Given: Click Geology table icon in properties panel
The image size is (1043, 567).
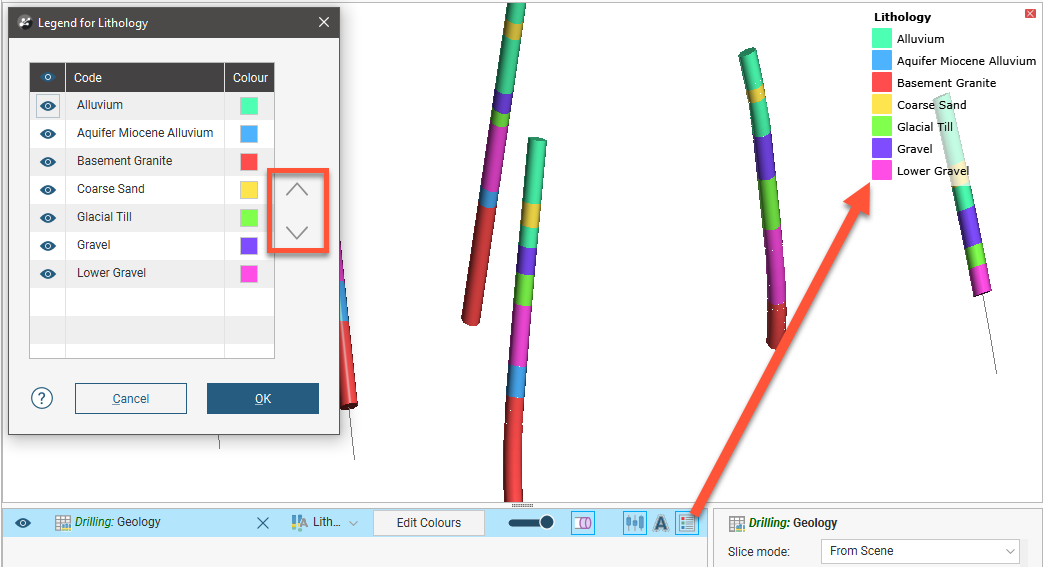Looking at the screenshot, I should pyautogui.click(x=737, y=524).
